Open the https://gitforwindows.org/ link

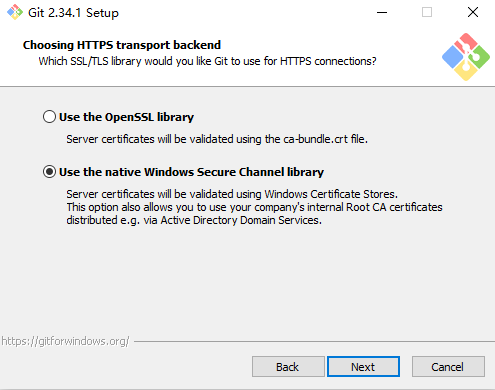click(x=65, y=341)
